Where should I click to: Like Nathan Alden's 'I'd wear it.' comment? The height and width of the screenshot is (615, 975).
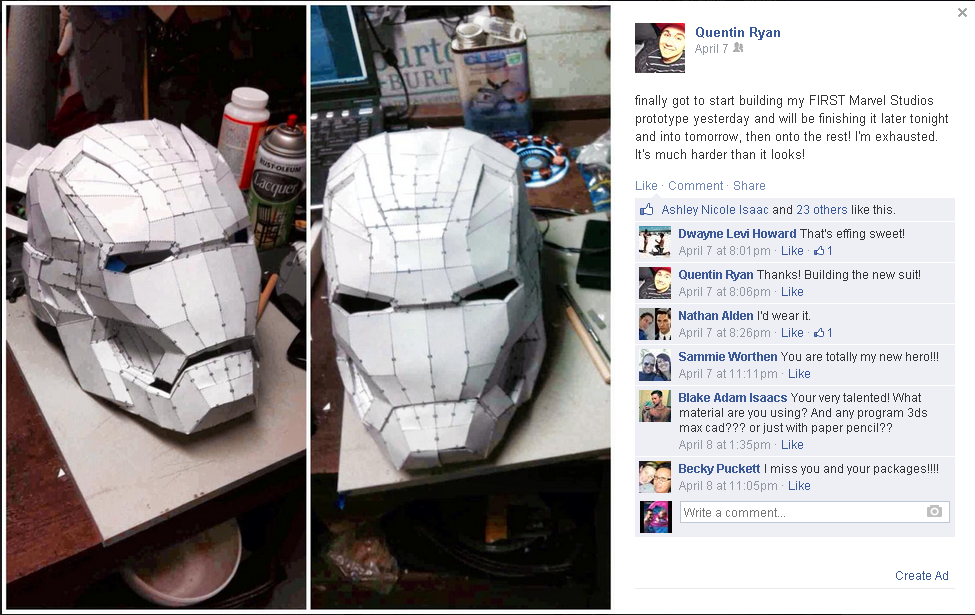pyautogui.click(x=792, y=333)
